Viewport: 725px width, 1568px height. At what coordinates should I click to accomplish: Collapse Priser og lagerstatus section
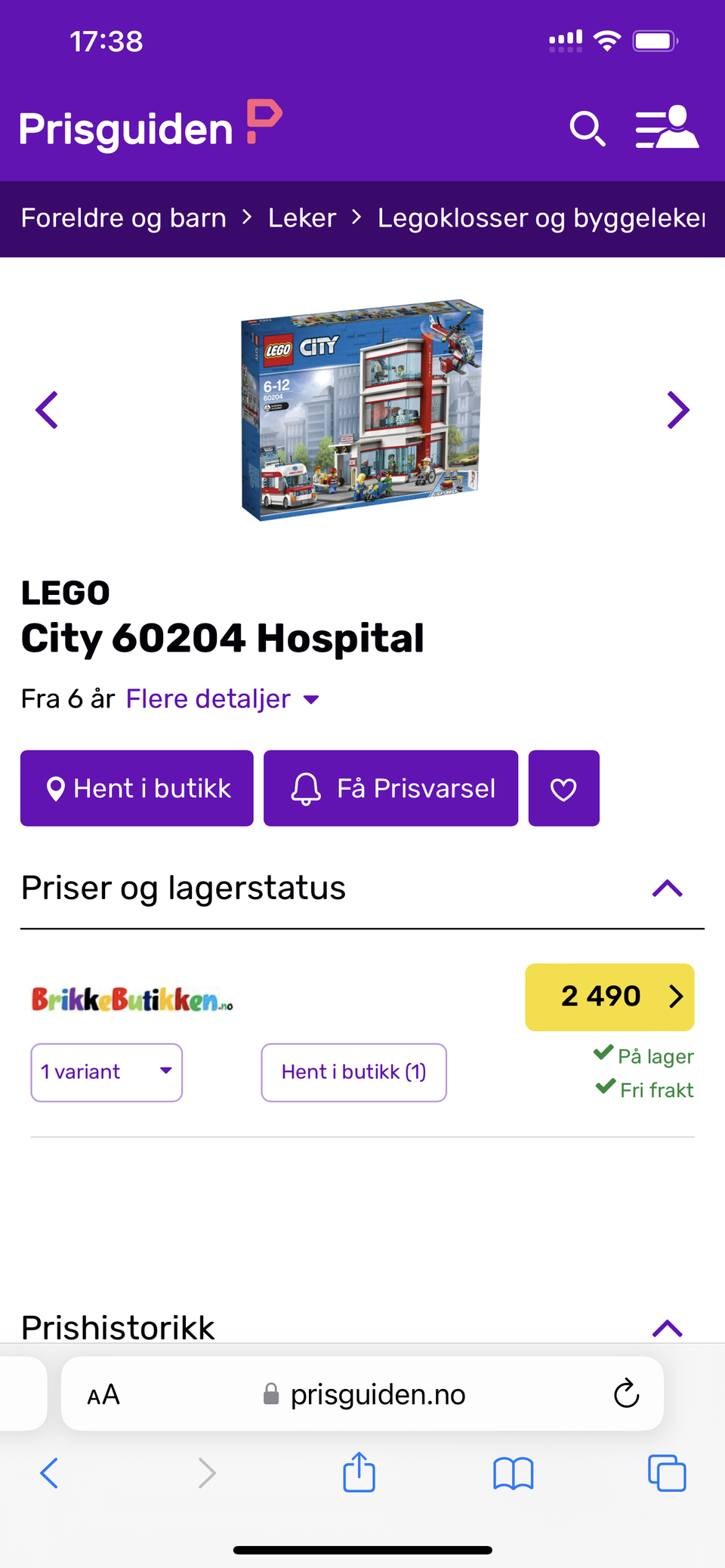(x=667, y=889)
